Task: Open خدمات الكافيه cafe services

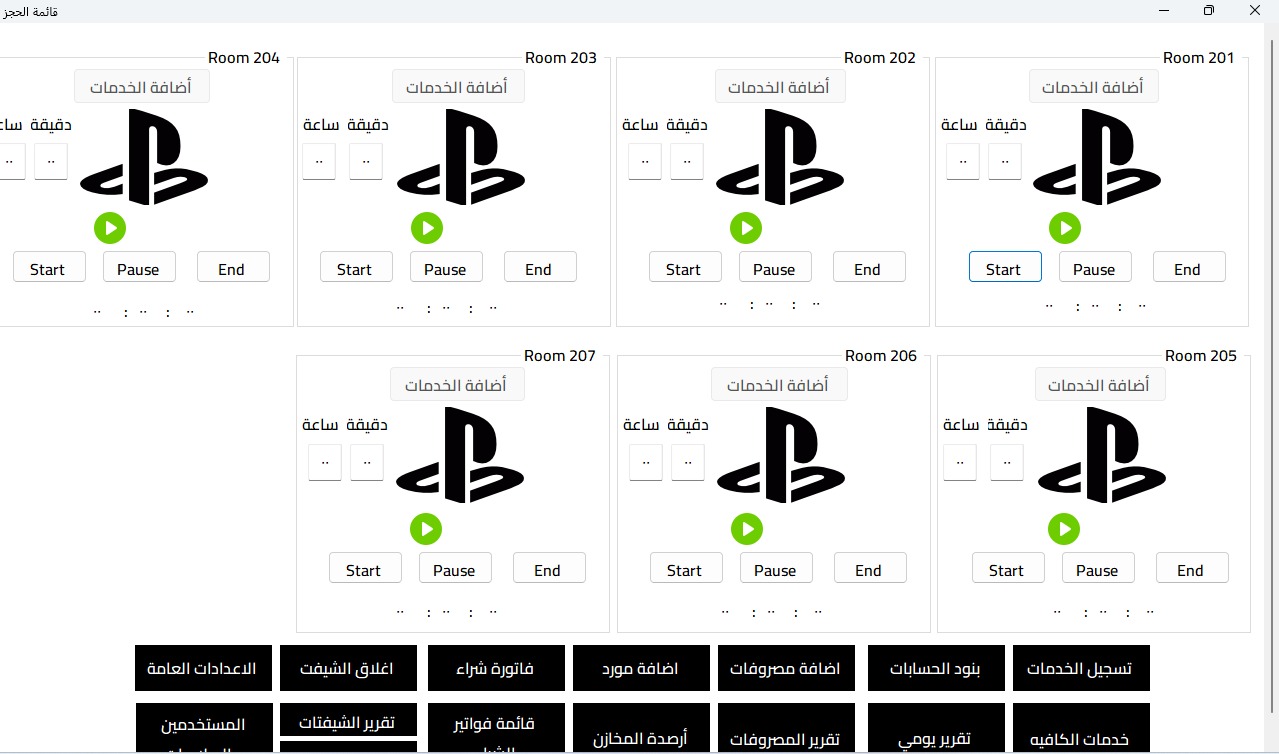Action: coord(1081,728)
